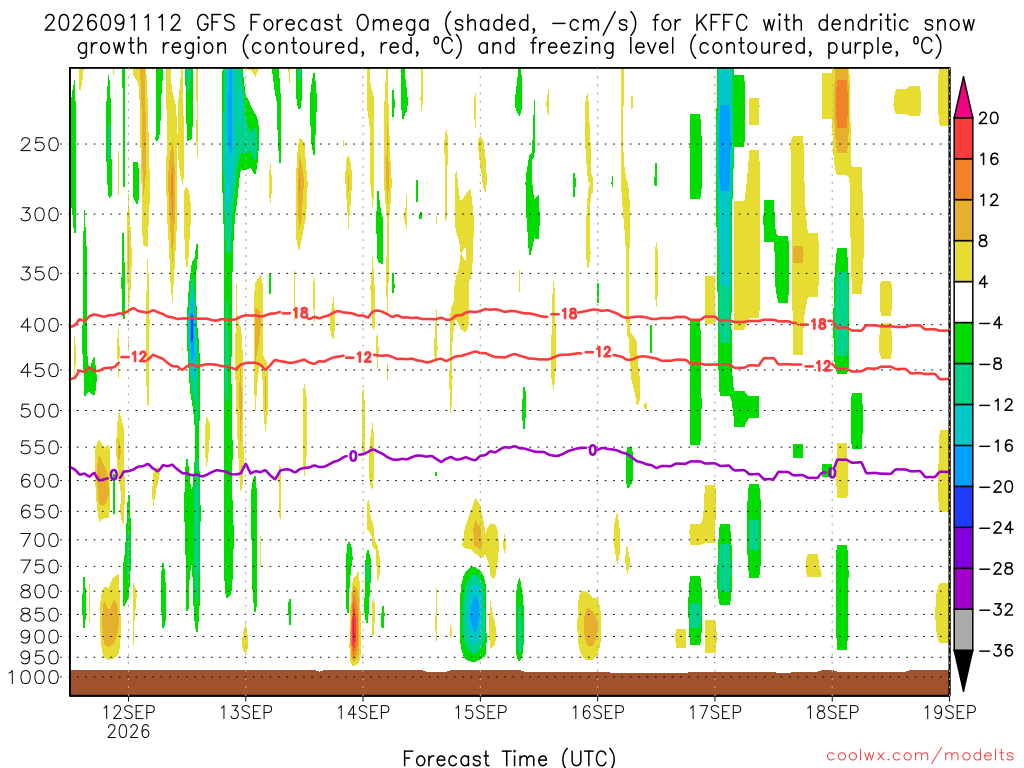
Task: Click the brown surface terrain band
Action: pyautogui.click(x=509, y=682)
